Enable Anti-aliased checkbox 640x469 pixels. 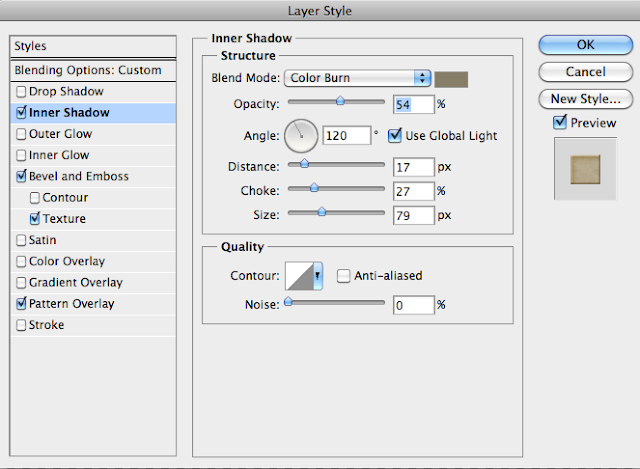tap(343, 276)
